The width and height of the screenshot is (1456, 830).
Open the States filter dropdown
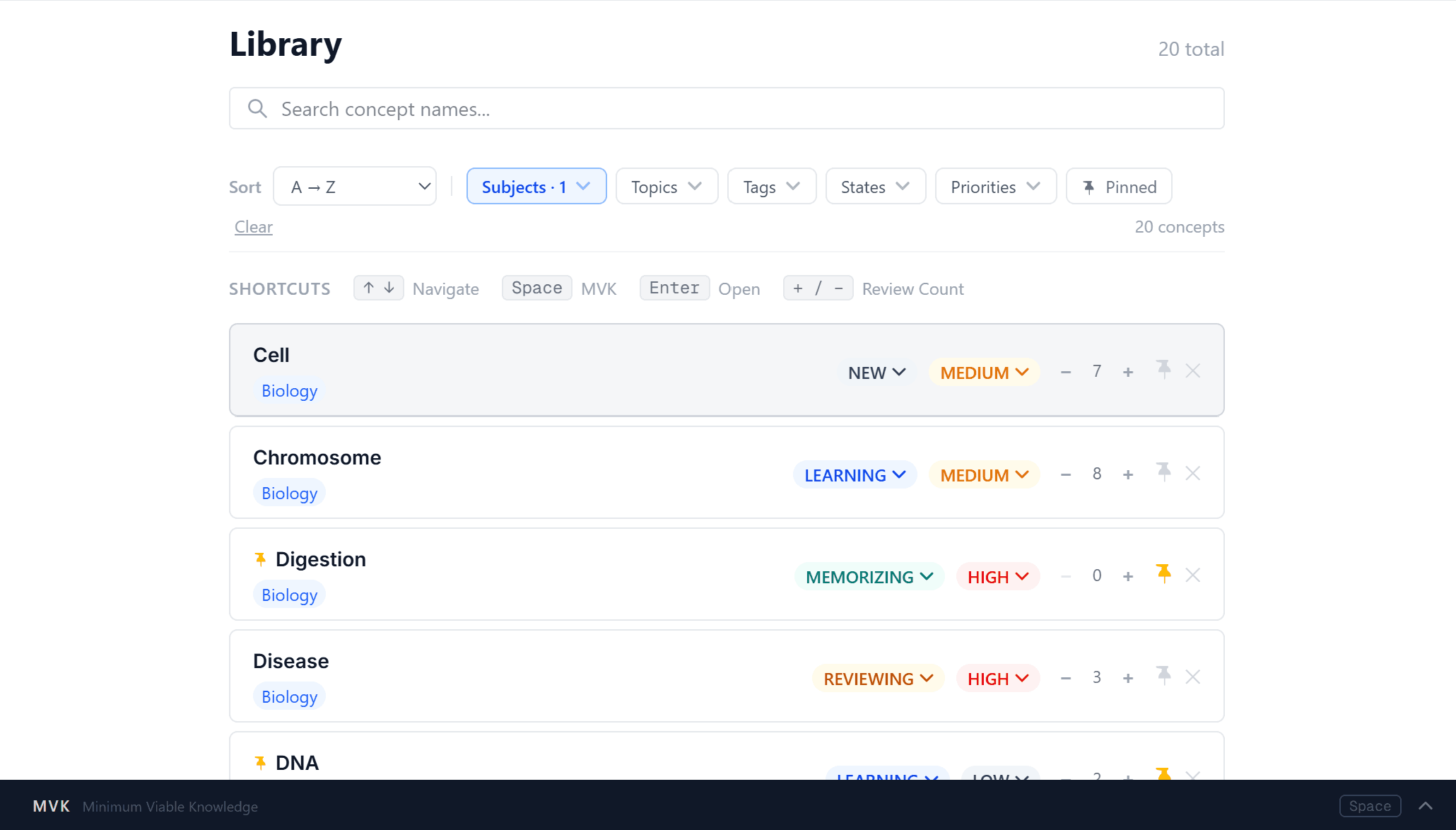point(876,187)
